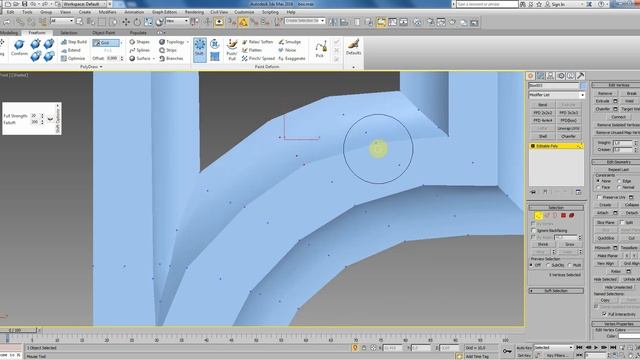640x360 pixels.
Task: Click the vertex Color swatch
Action: [x=629, y=336]
